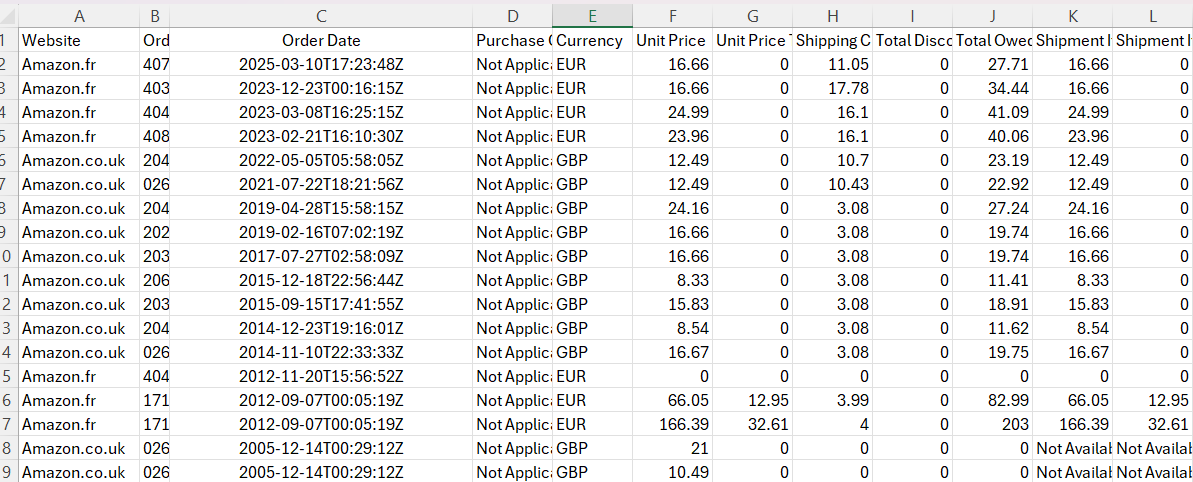Click unit price value 10.49
Screen dimensions: 1193x482
pyautogui.click(x=673, y=471)
